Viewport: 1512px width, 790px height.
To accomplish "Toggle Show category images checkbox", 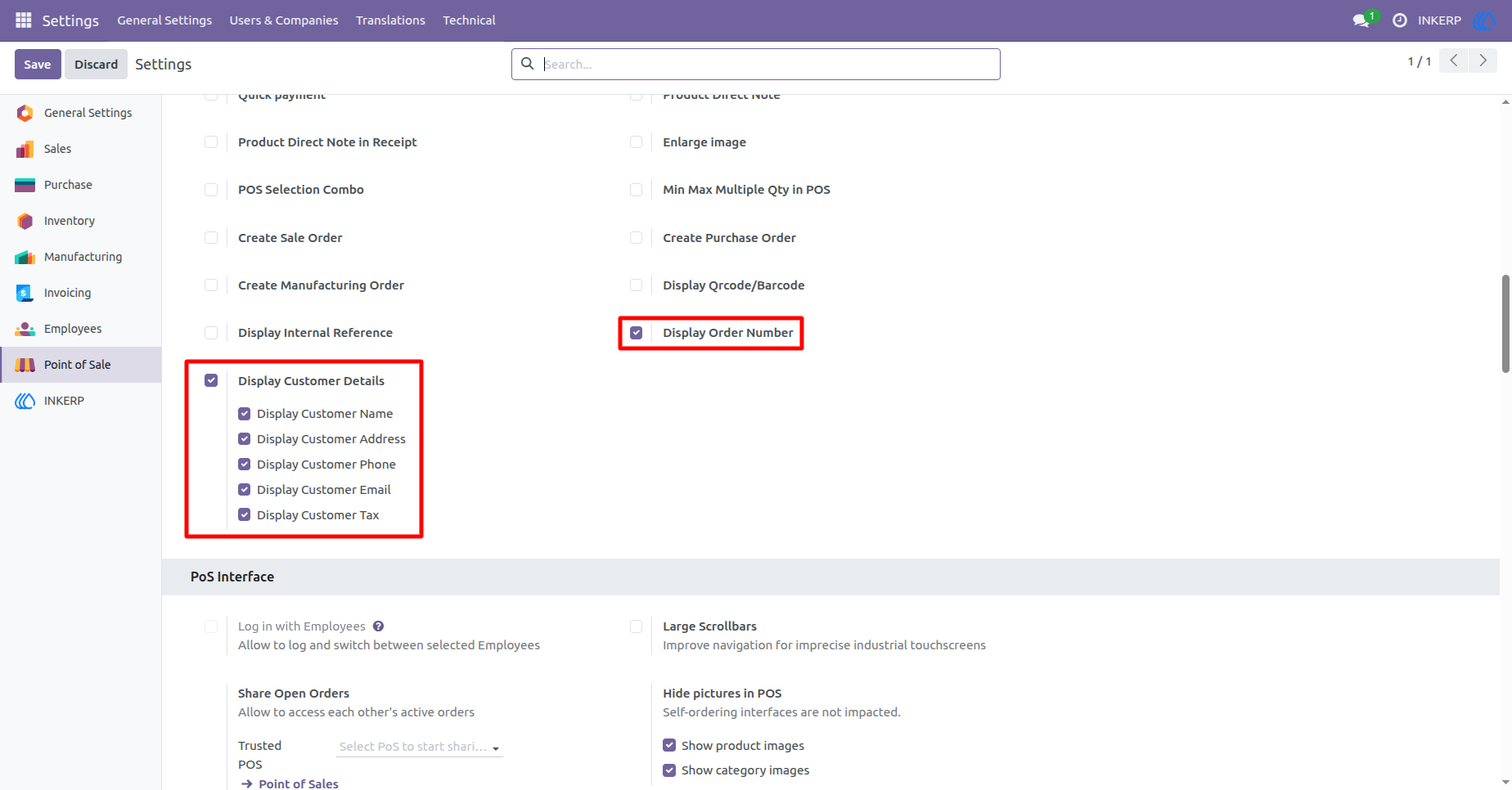I will coord(669,770).
